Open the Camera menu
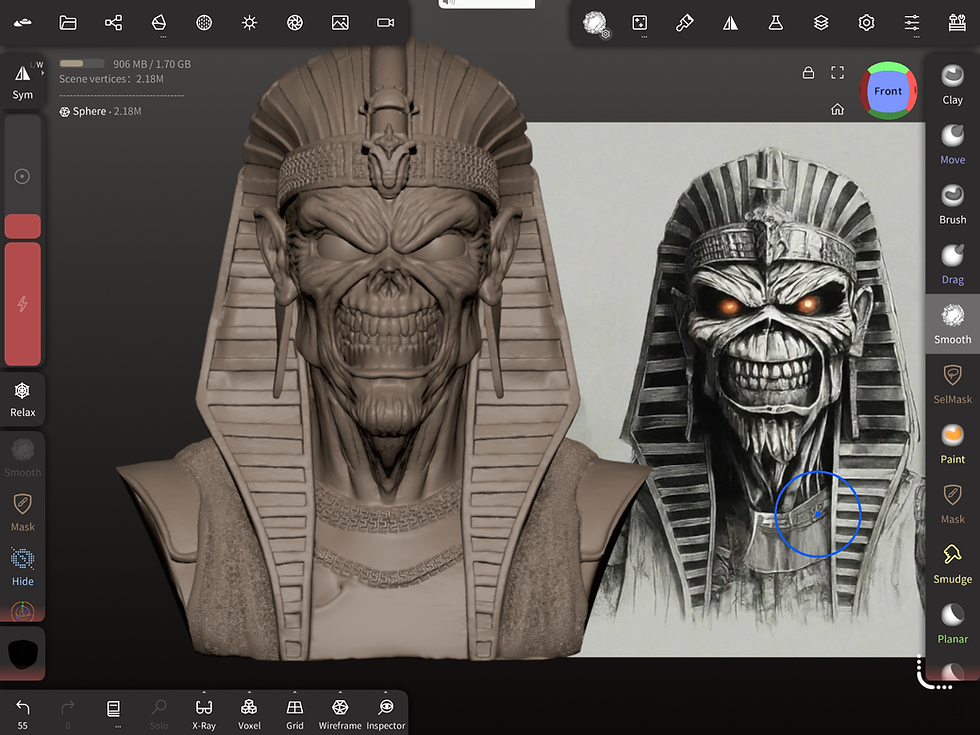The height and width of the screenshot is (735, 980). click(385, 22)
